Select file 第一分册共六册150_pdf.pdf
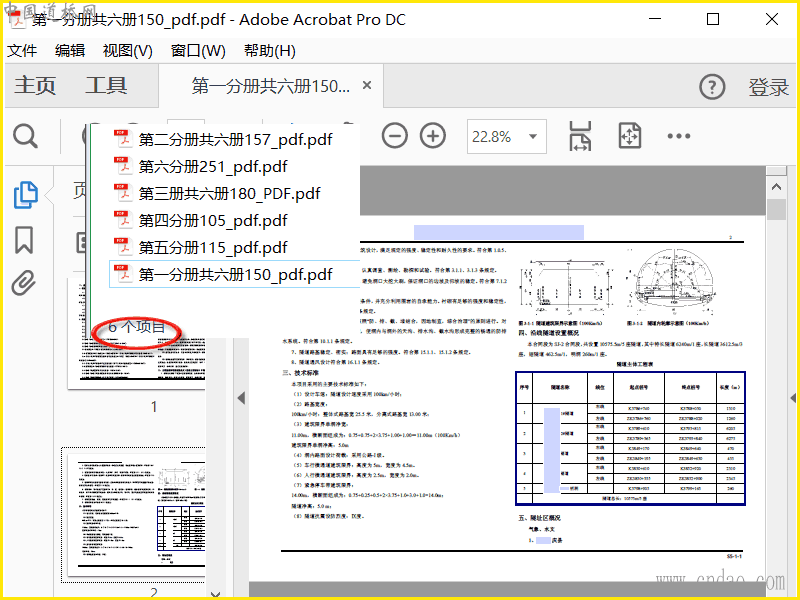 pos(235,274)
